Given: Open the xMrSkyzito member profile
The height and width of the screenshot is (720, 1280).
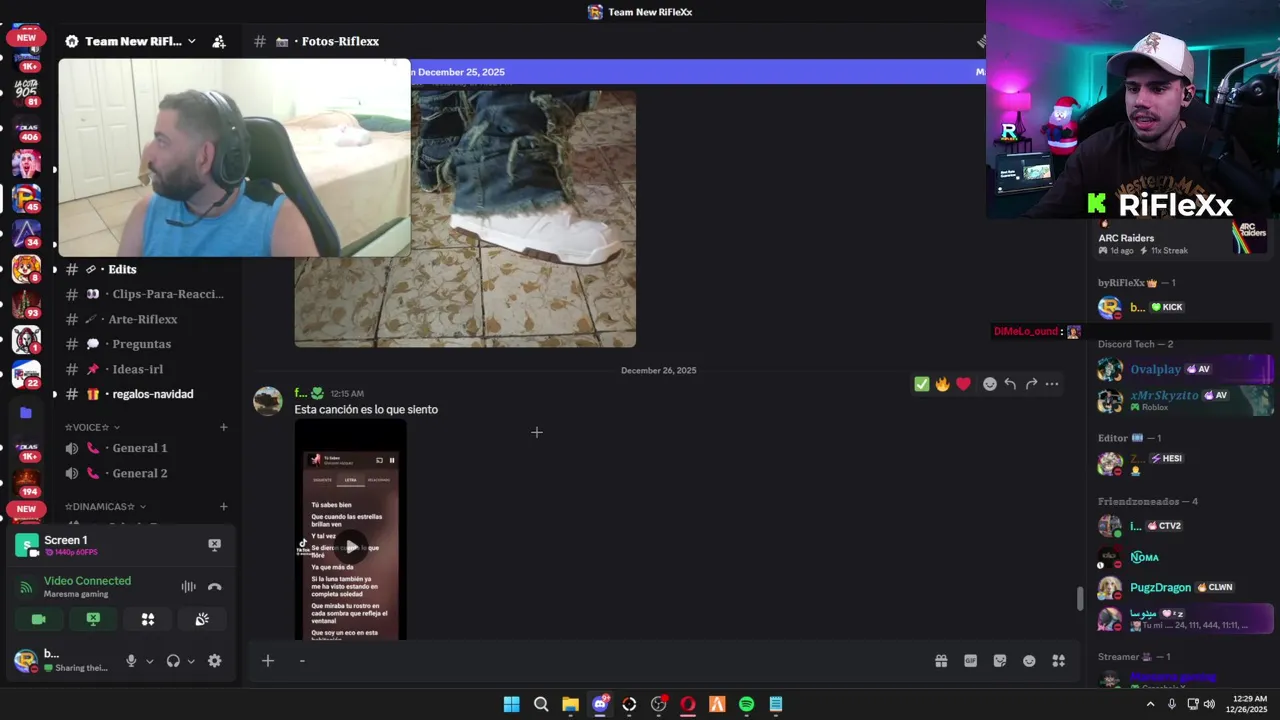Looking at the screenshot, I should [x=1185, y=400].
